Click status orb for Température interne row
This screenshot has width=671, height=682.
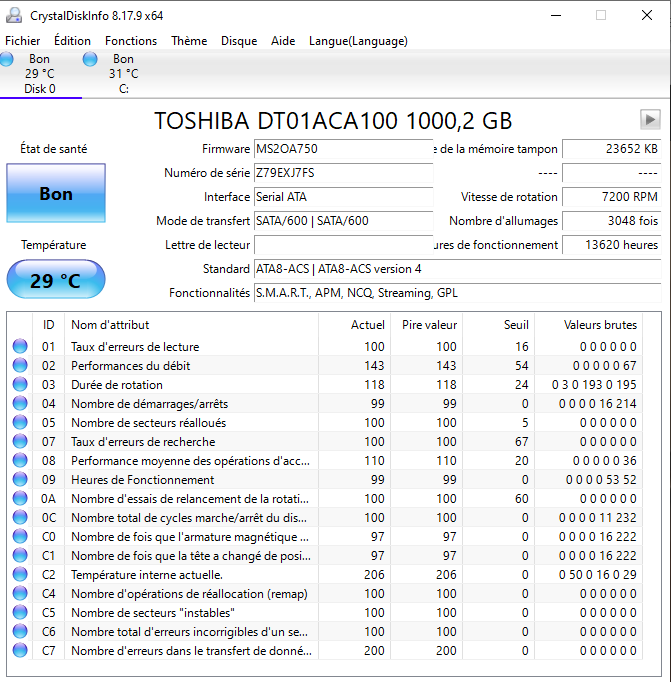[x=20, y=574]
